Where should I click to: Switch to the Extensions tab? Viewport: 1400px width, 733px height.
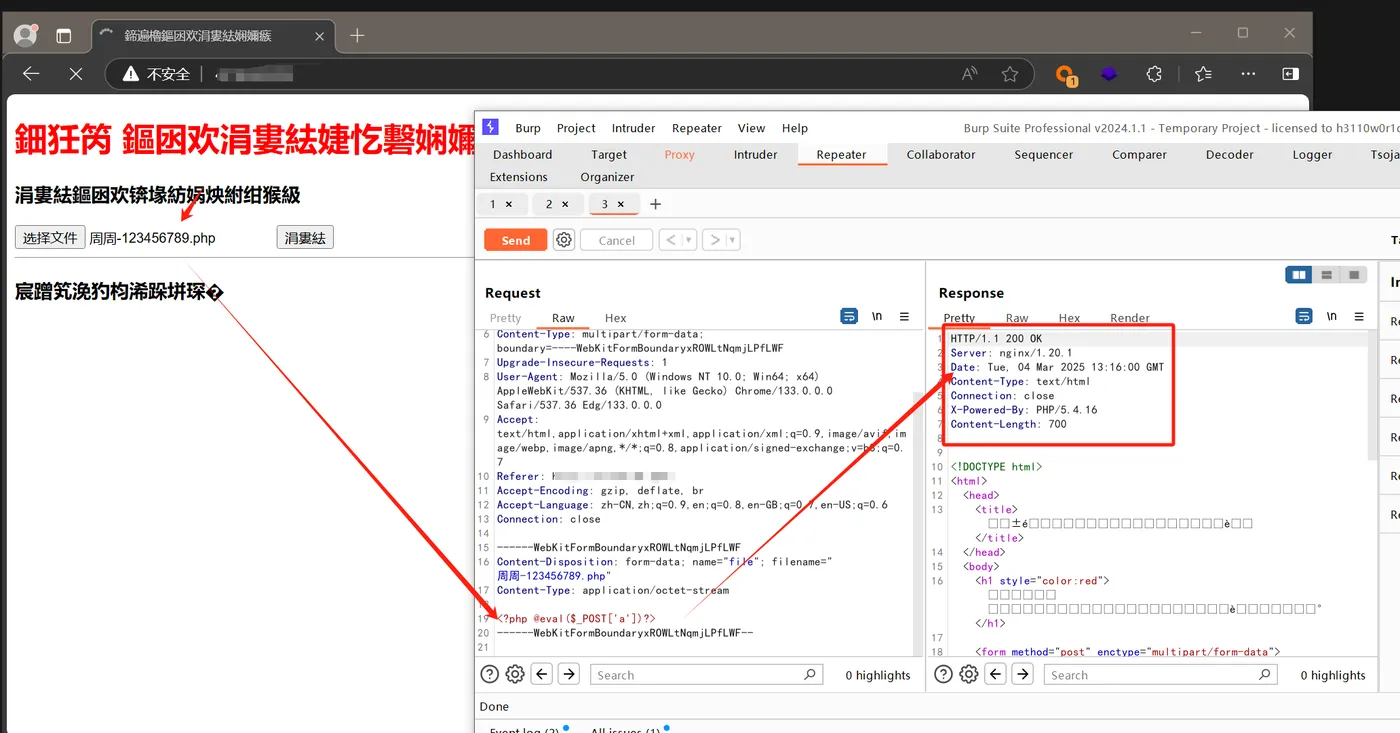coord(519,177)
